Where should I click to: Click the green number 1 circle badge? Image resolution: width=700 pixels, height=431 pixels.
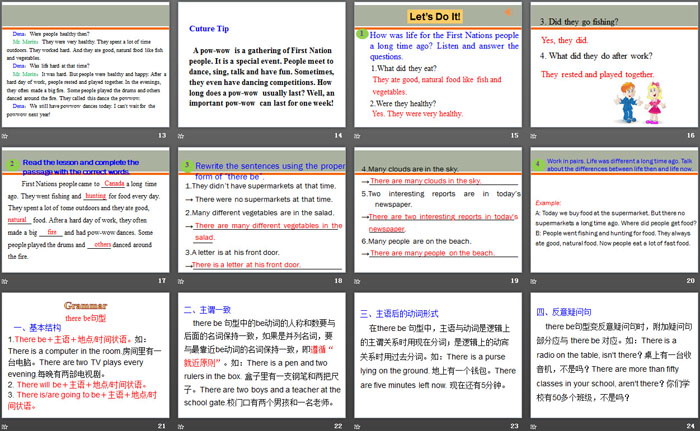363,34
